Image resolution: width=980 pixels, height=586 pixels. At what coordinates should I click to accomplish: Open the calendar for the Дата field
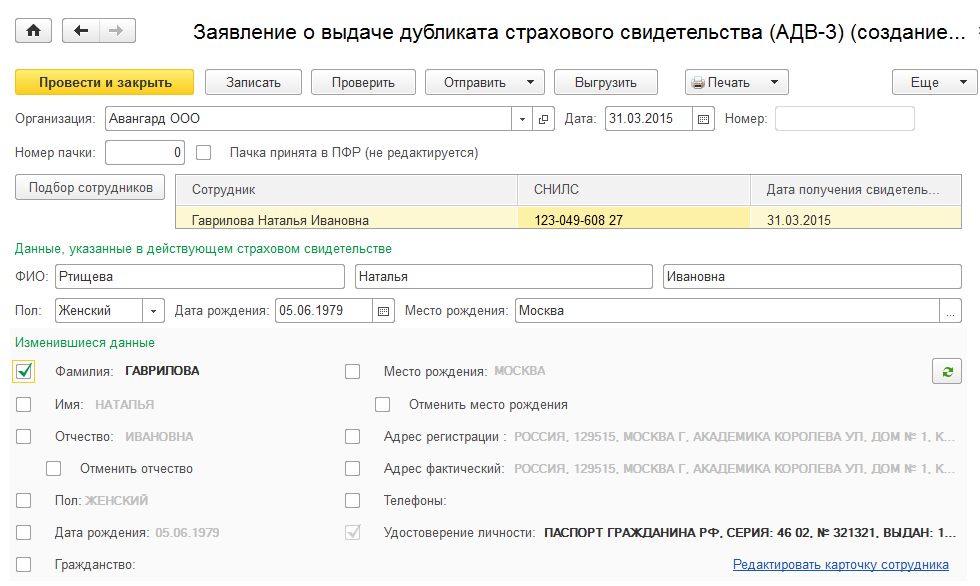click(703, 119)
